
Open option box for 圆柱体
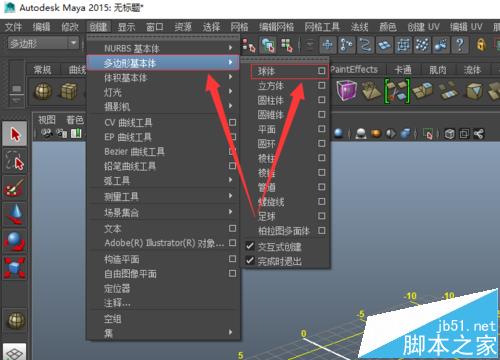[x=321, y=100]
